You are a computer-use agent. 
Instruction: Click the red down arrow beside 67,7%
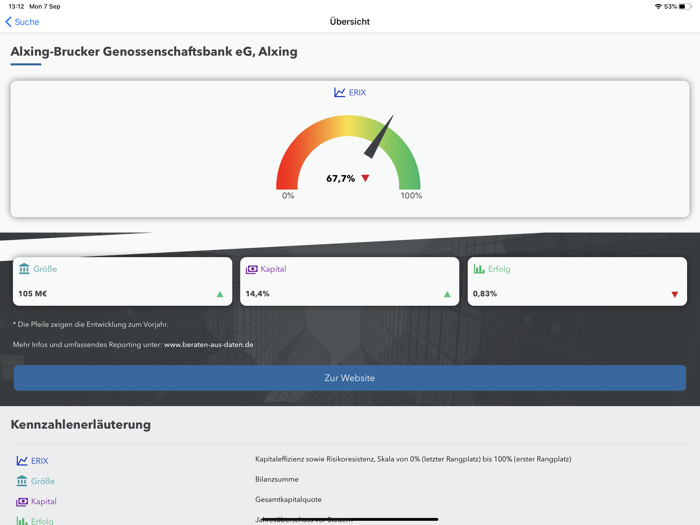pos(365,179)
